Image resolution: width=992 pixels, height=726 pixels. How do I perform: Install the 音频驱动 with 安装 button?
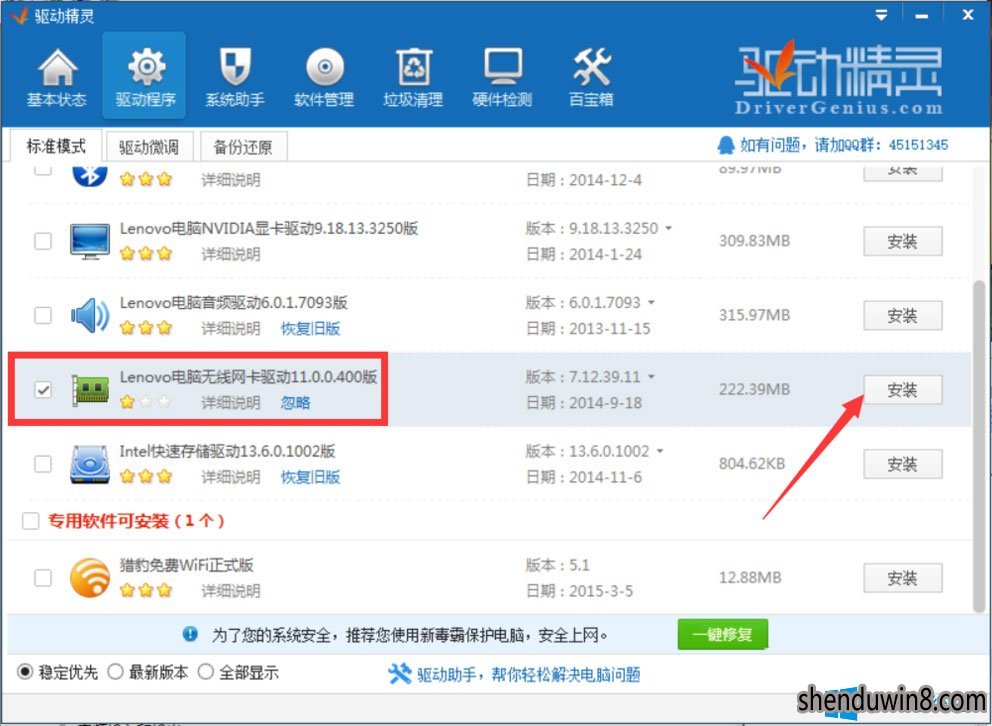[x=902, y=316]
